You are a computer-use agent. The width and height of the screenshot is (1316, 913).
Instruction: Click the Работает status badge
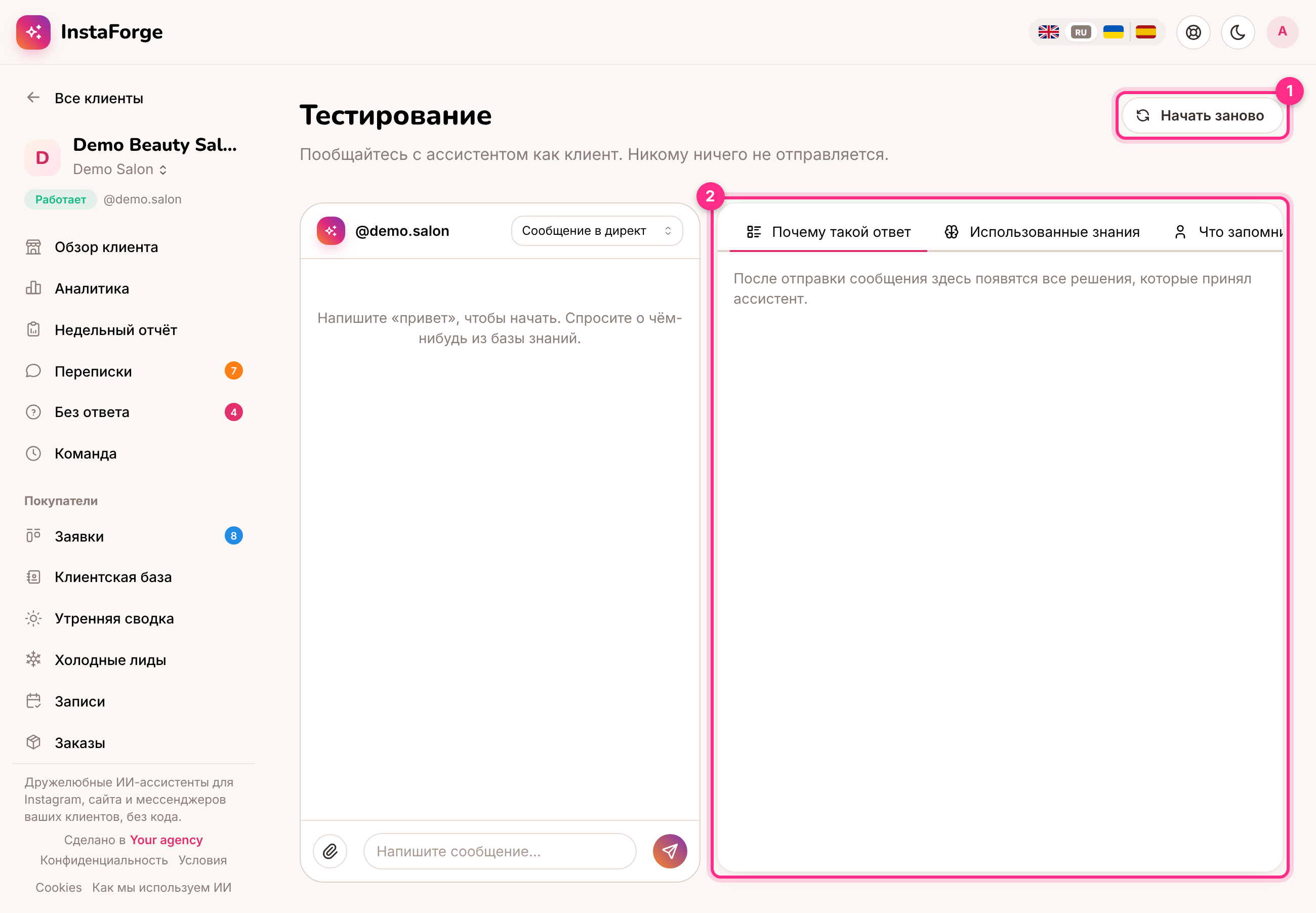point(61,199)
